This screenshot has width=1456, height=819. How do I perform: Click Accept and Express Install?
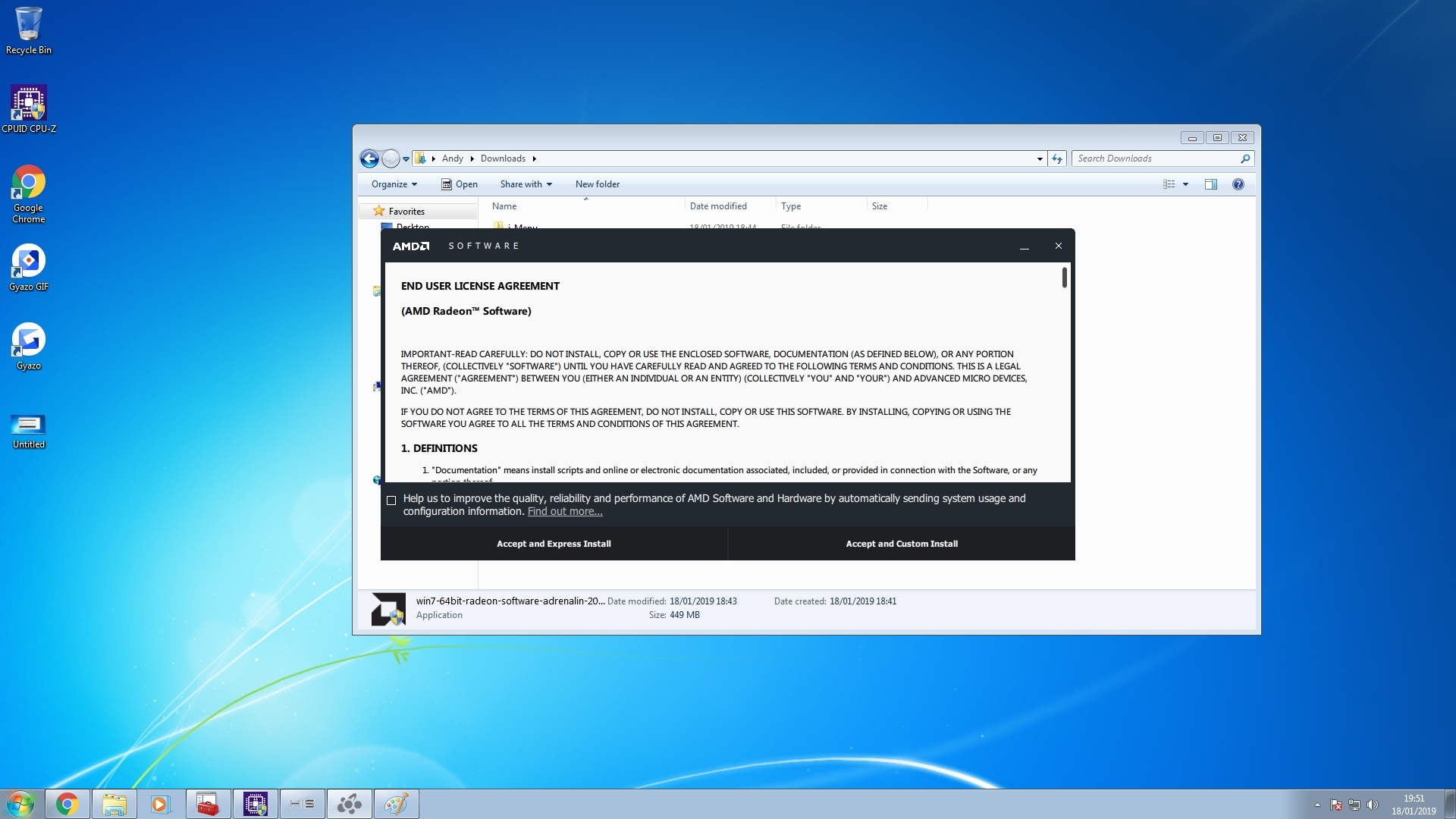pyautogui.click(x=554, y=544)
